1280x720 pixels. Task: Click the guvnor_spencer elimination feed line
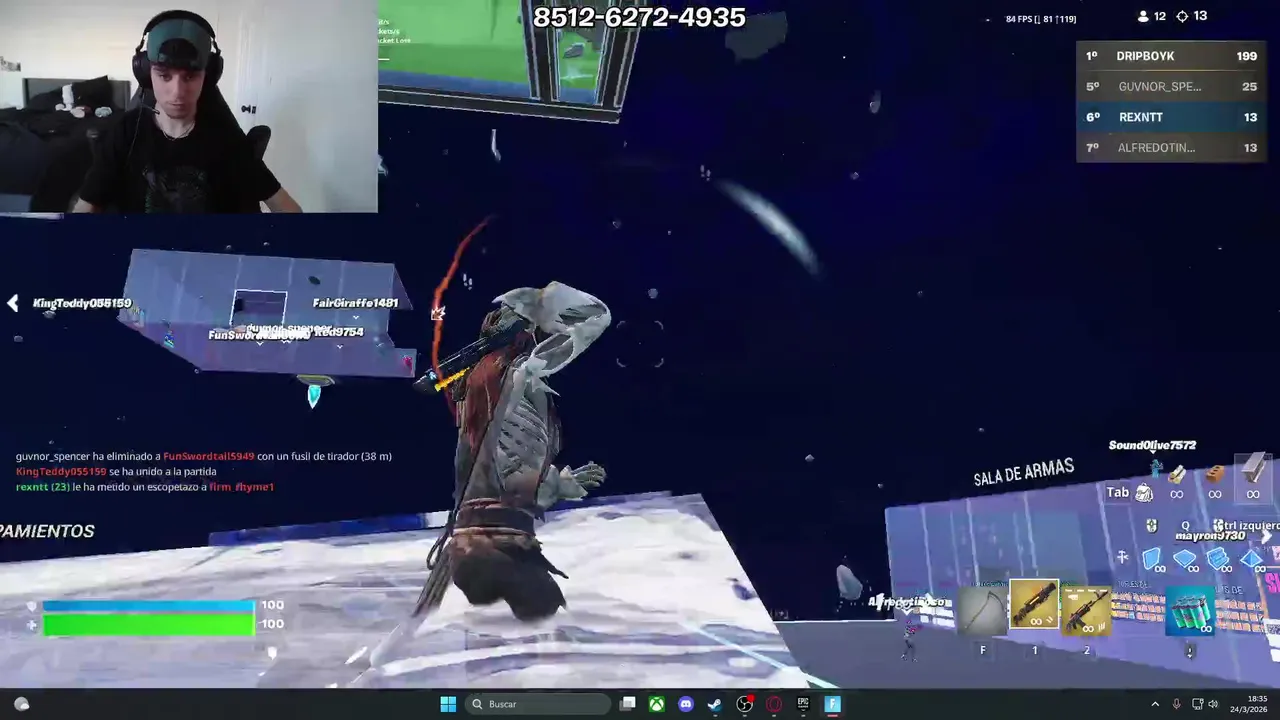(204, 456)
